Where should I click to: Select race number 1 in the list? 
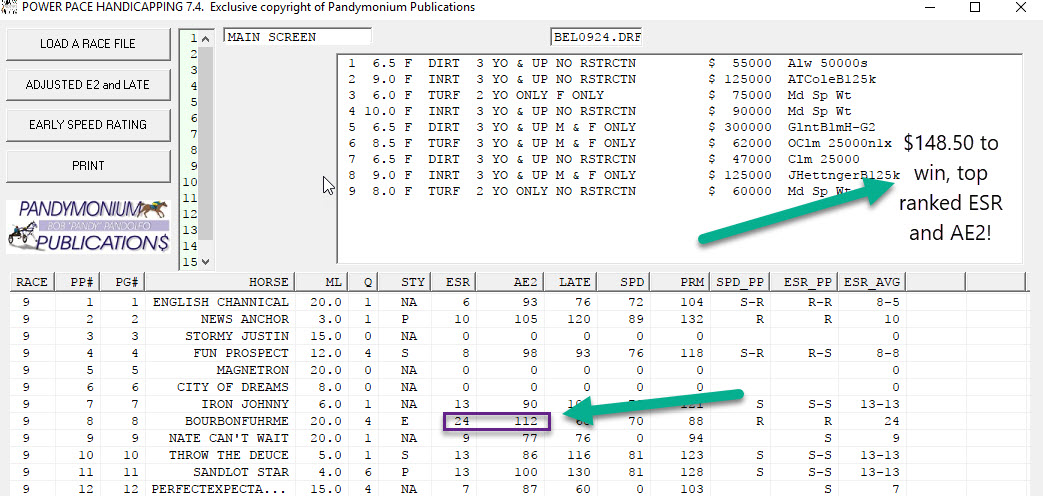pos(194,38)
